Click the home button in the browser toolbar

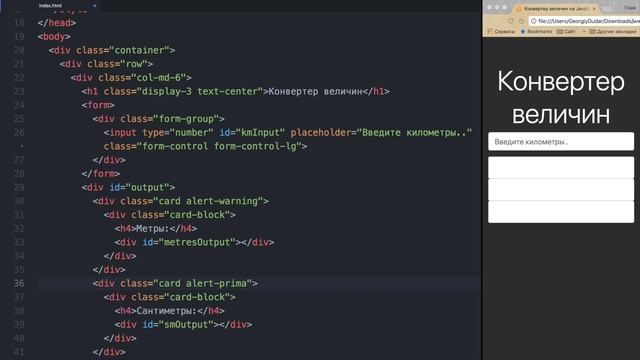(x=521, y=21)
